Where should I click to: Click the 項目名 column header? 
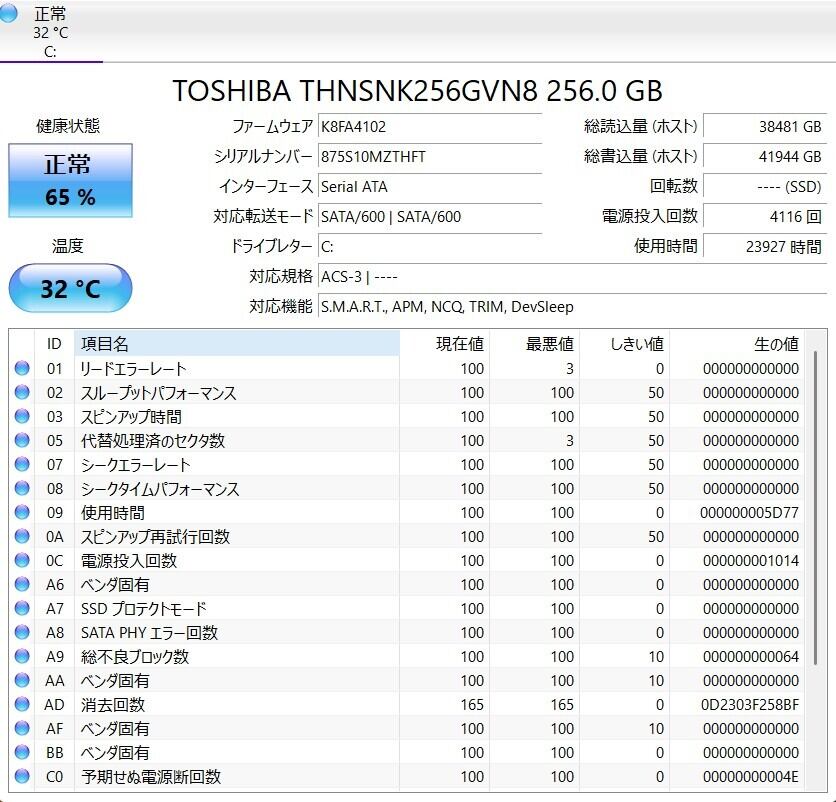point(237,344)
